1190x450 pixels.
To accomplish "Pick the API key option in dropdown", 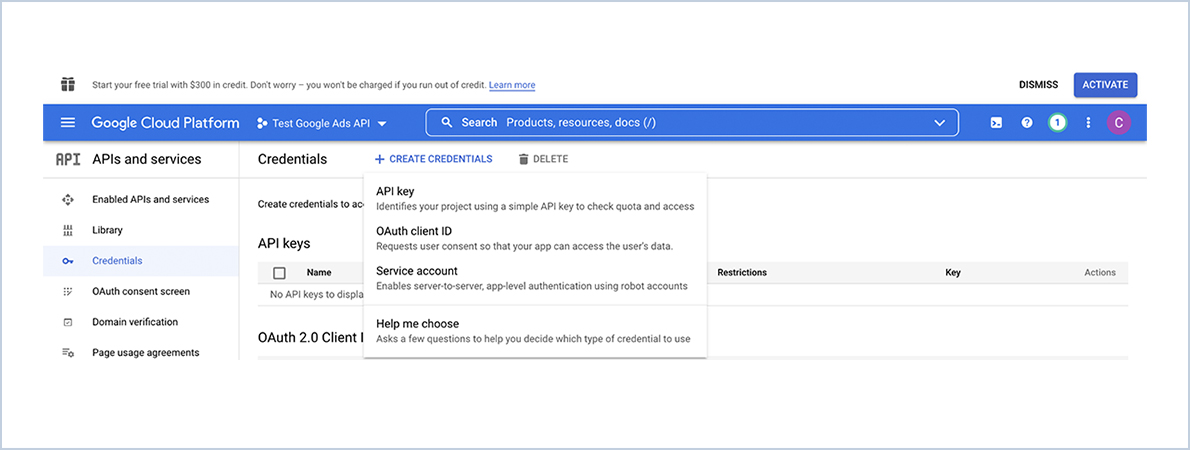I will tap(535, 198).
